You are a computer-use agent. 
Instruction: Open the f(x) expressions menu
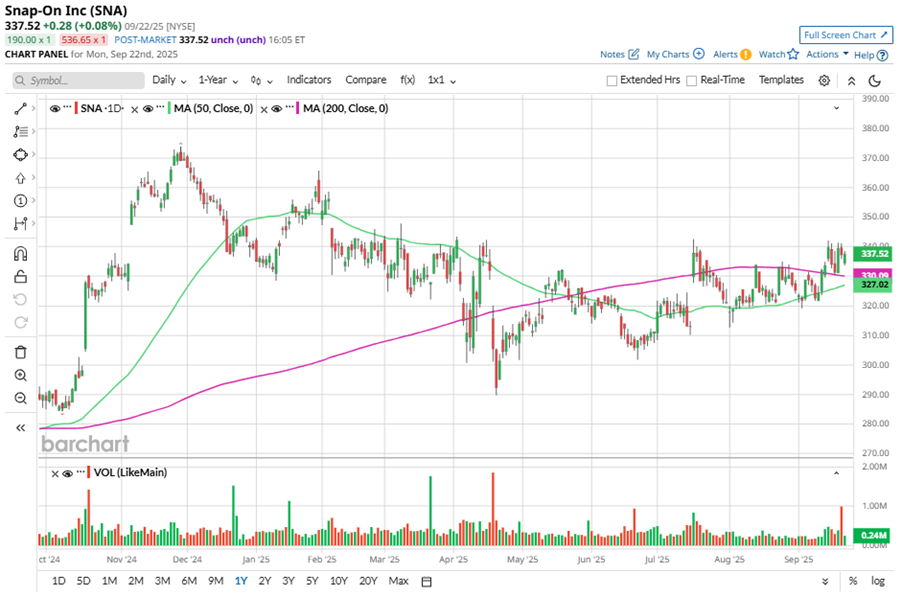pyautogui.click(x=407, y=80)
